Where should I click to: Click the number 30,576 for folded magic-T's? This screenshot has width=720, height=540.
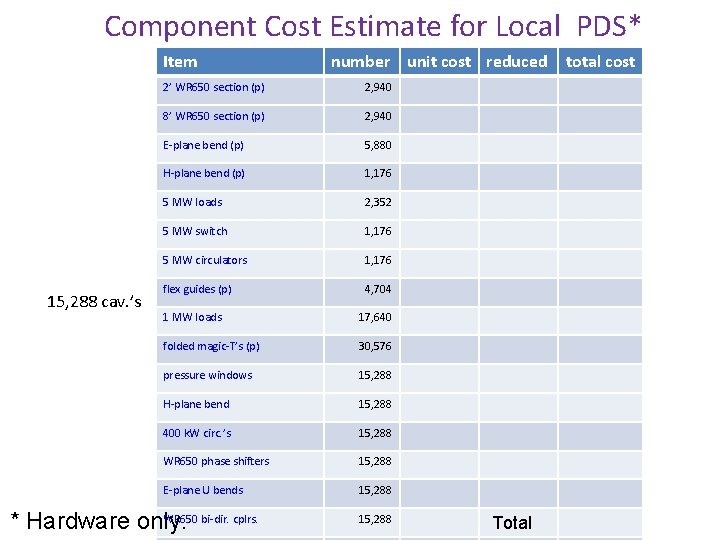point(375,346)
